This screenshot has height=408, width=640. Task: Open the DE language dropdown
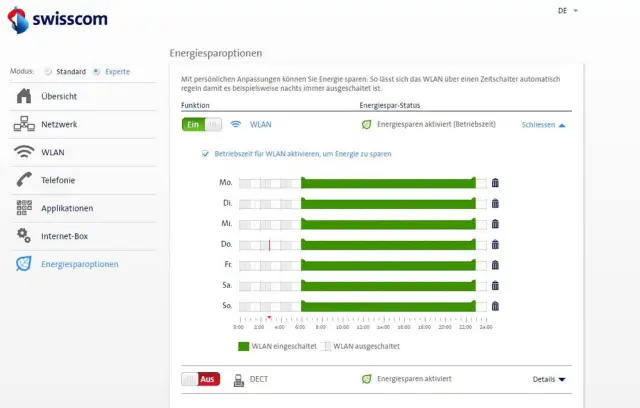coord(568,11)
